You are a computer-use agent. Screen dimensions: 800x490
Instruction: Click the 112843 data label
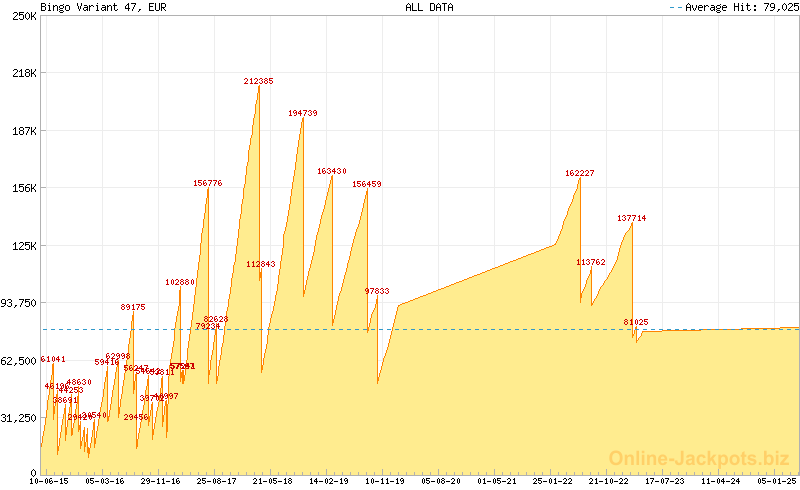tap(261, 264)
